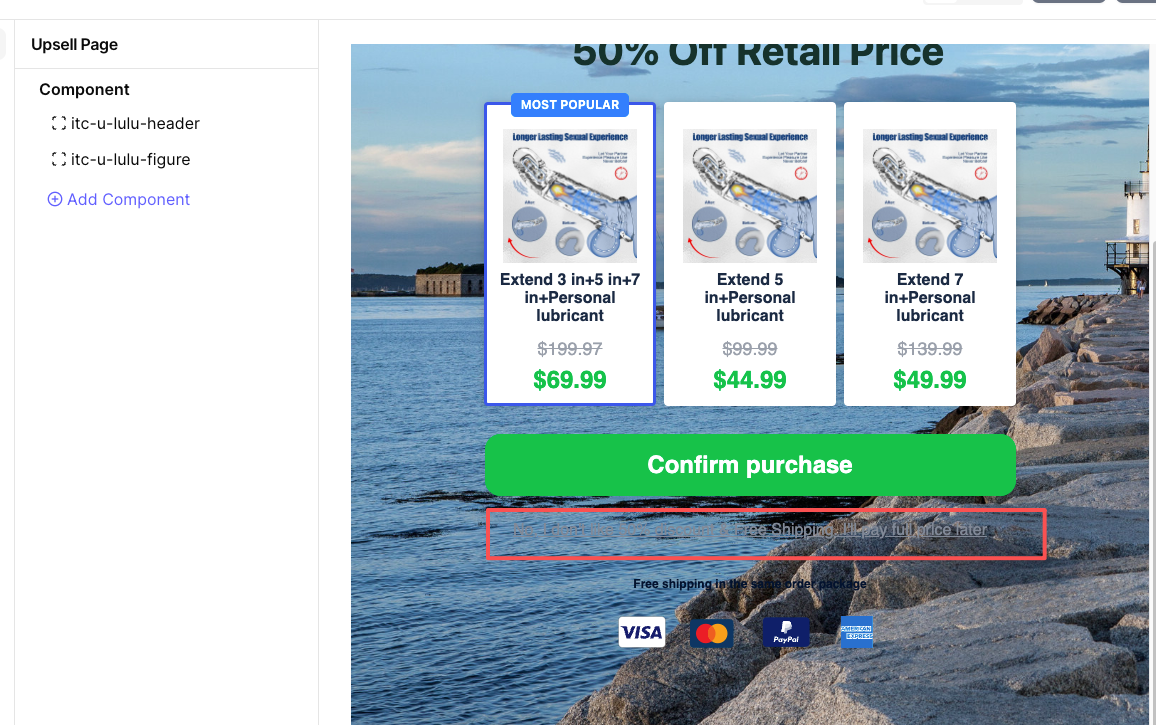Click the itc-u-lulu-figure component icon
1156x725 pixels.
(58, 159)
